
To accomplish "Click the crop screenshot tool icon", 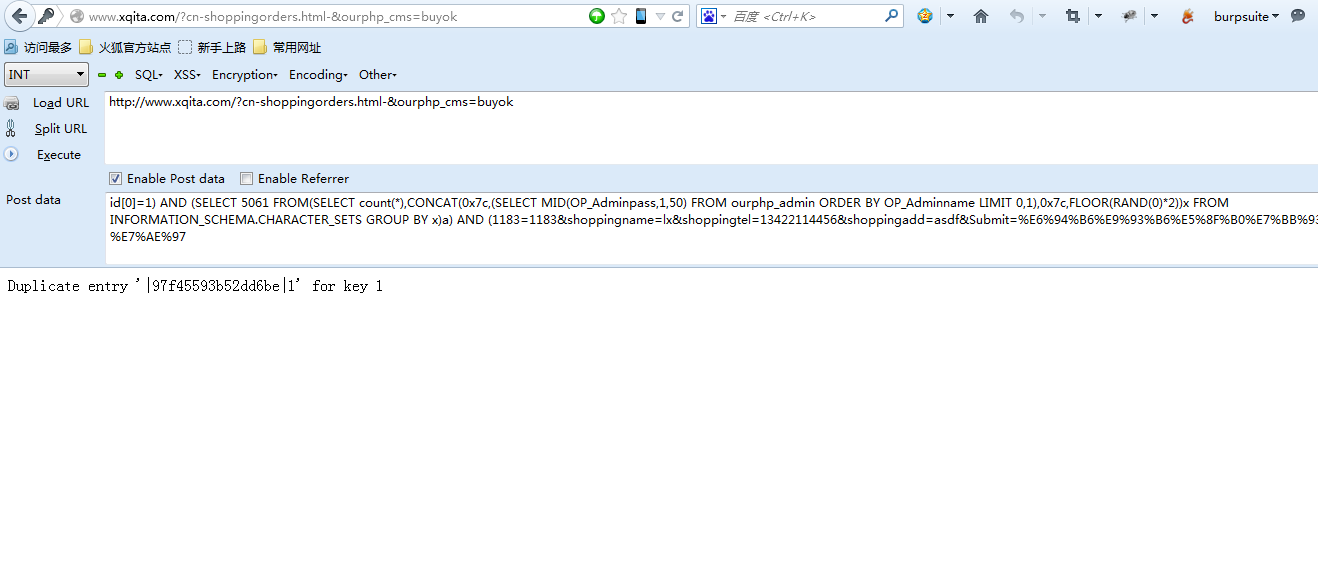I will 1073,16.
